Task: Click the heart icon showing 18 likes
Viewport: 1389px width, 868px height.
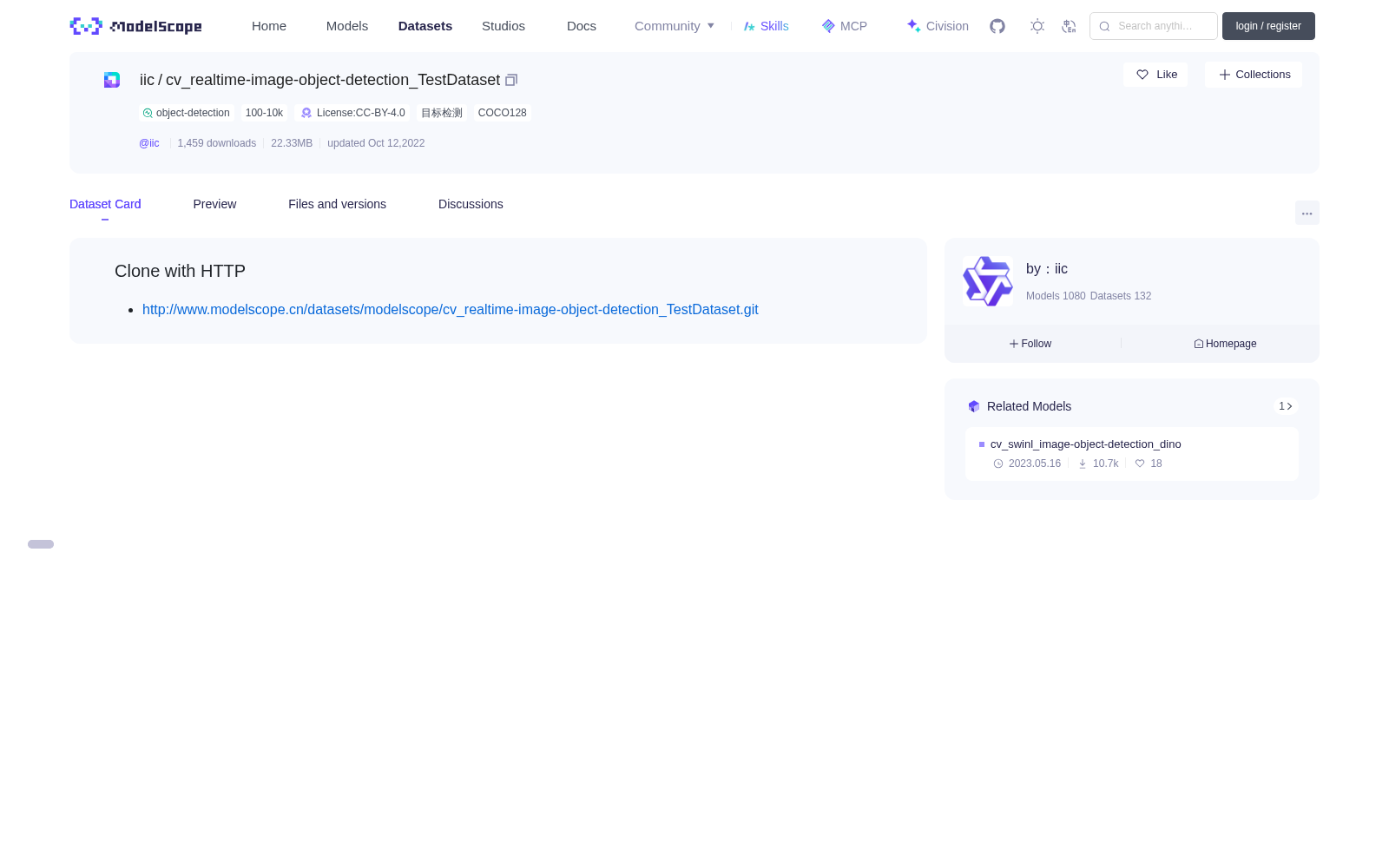Action: coord(1140,464)
